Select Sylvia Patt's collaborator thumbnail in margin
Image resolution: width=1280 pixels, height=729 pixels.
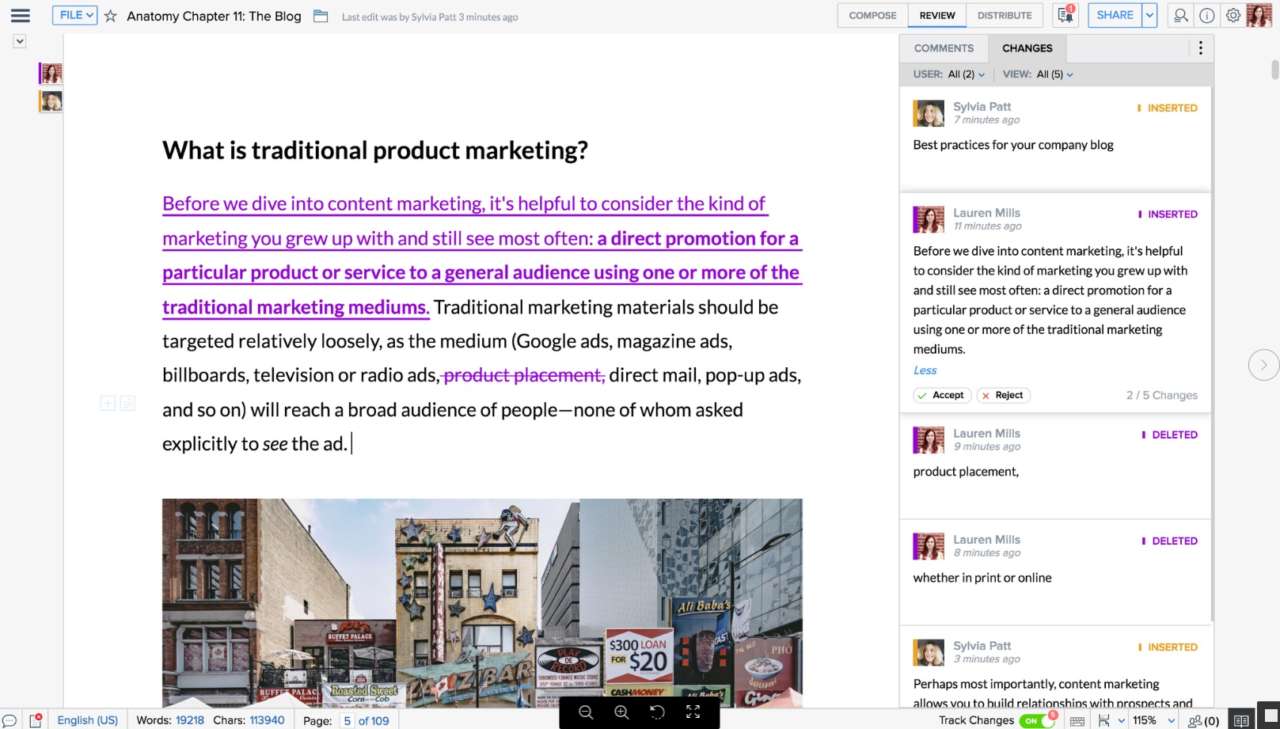coord(51,101)
